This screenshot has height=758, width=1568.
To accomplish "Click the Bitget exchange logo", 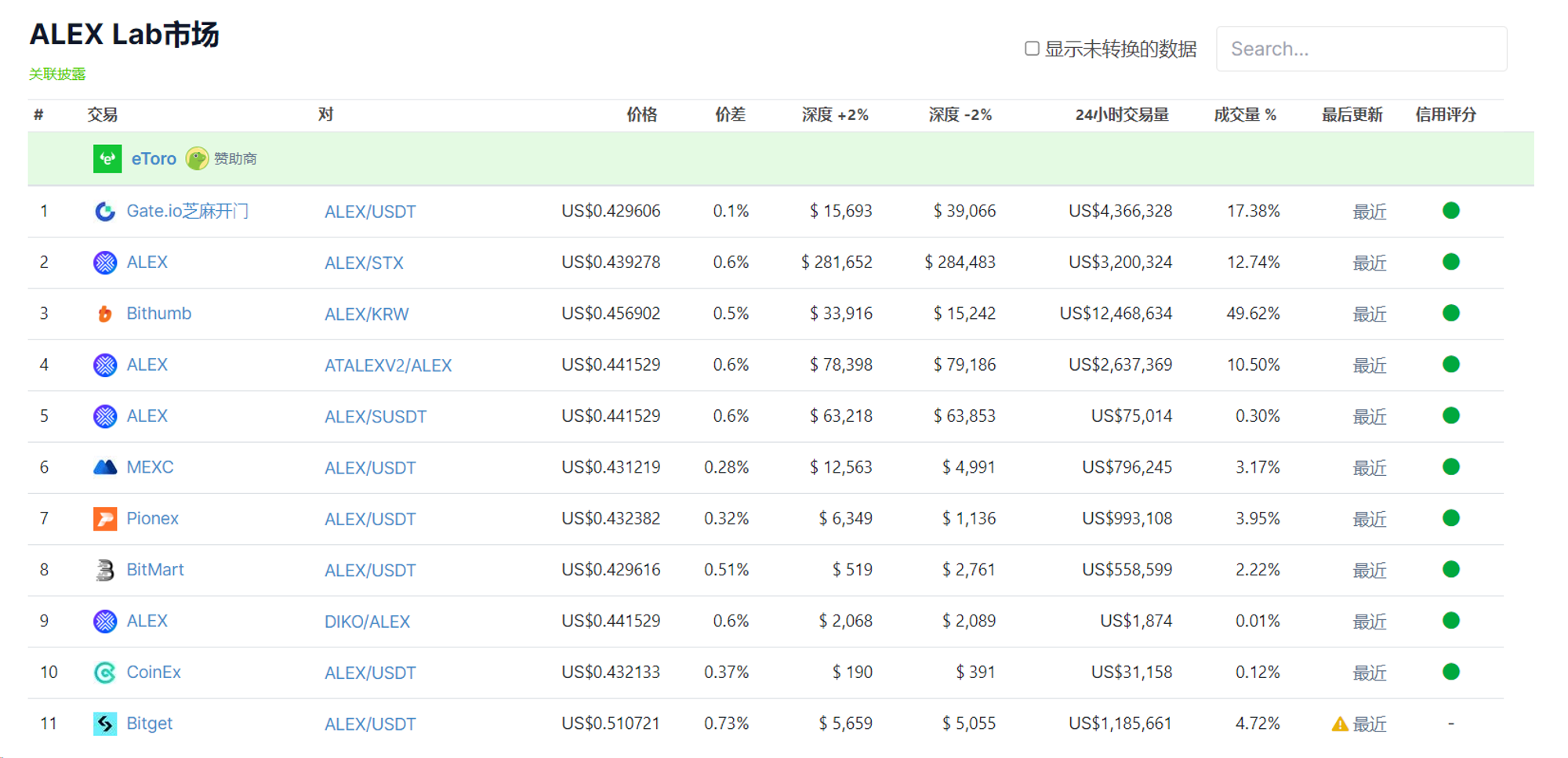I will click(106, 723).
